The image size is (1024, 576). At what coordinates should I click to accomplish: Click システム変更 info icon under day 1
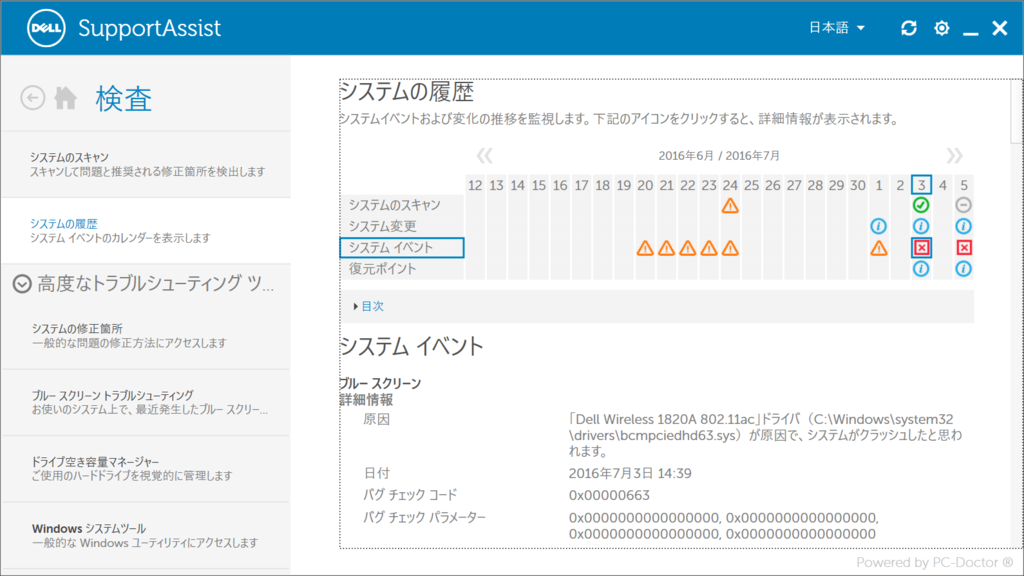pyautogui.click(x=878, y=226)
